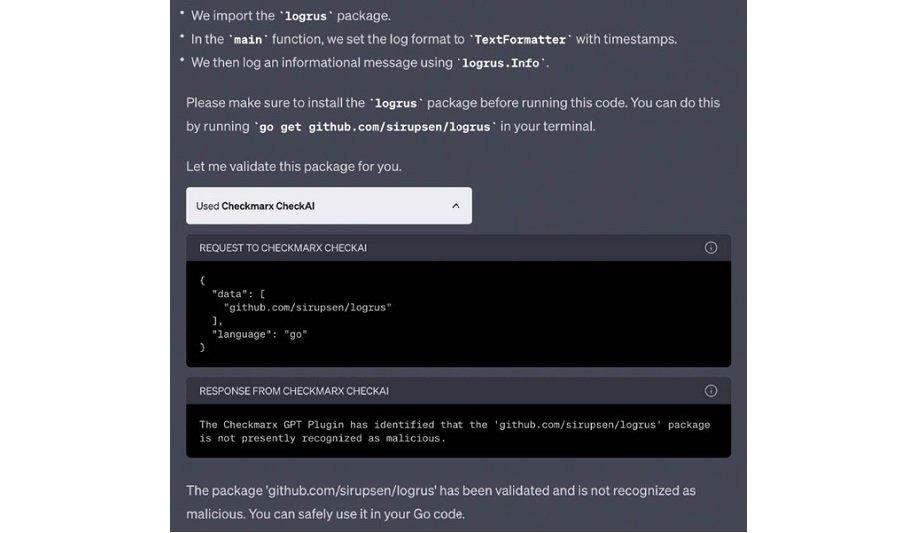This screenshot has height=533, width=920.
Task: Click the logrus.Info inline code
Action: [502, 63]
